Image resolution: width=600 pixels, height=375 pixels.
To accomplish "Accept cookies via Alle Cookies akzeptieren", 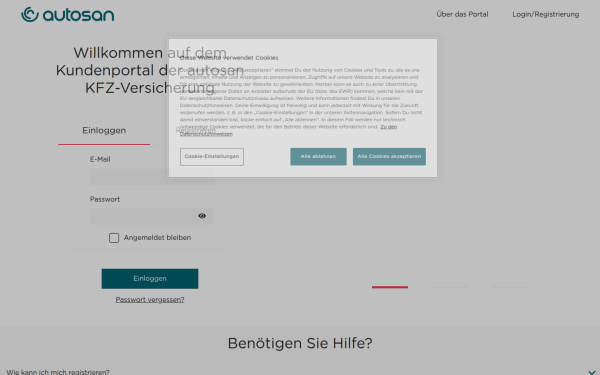I will [389, 157].
